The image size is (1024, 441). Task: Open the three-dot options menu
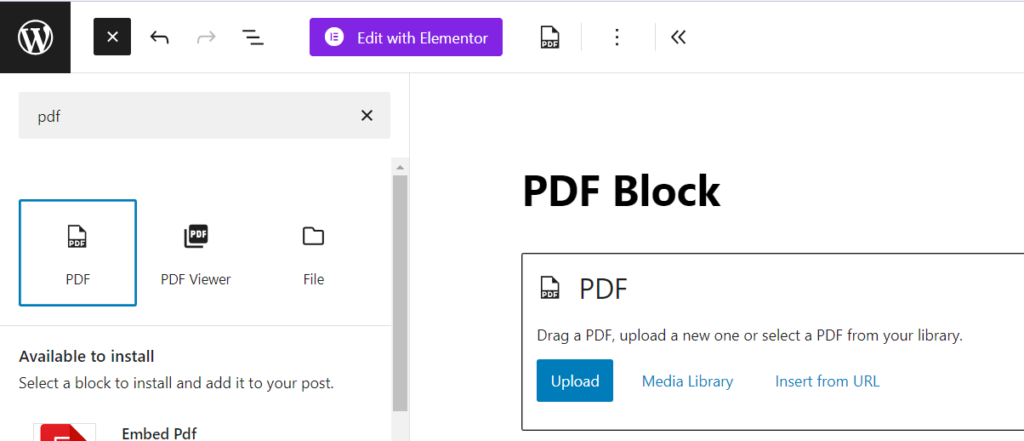[x=616, y=37]
